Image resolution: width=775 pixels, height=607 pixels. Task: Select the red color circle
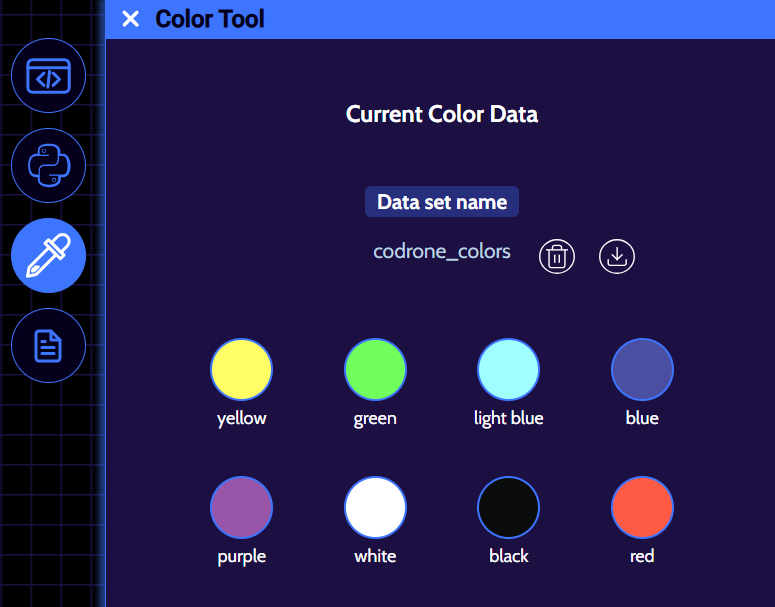click(642, 507)
